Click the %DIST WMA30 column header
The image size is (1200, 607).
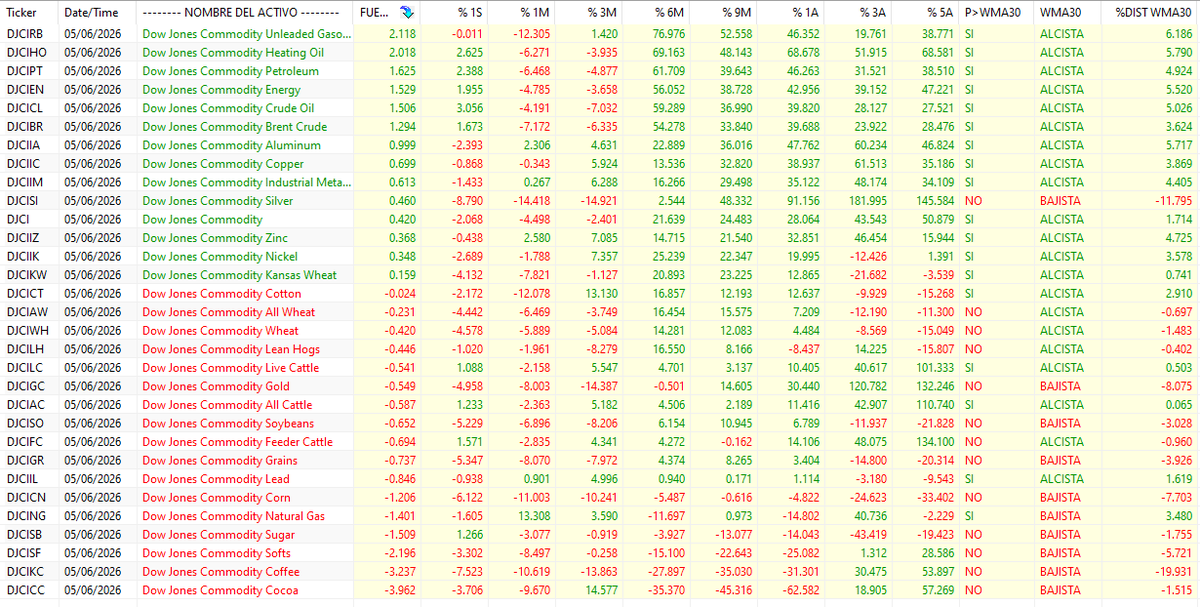[x=1153, y=13]
